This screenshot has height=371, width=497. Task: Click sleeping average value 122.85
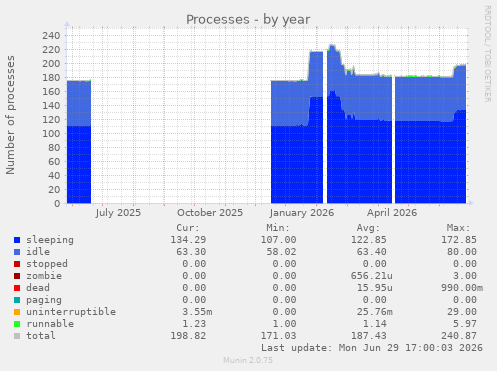369,240
